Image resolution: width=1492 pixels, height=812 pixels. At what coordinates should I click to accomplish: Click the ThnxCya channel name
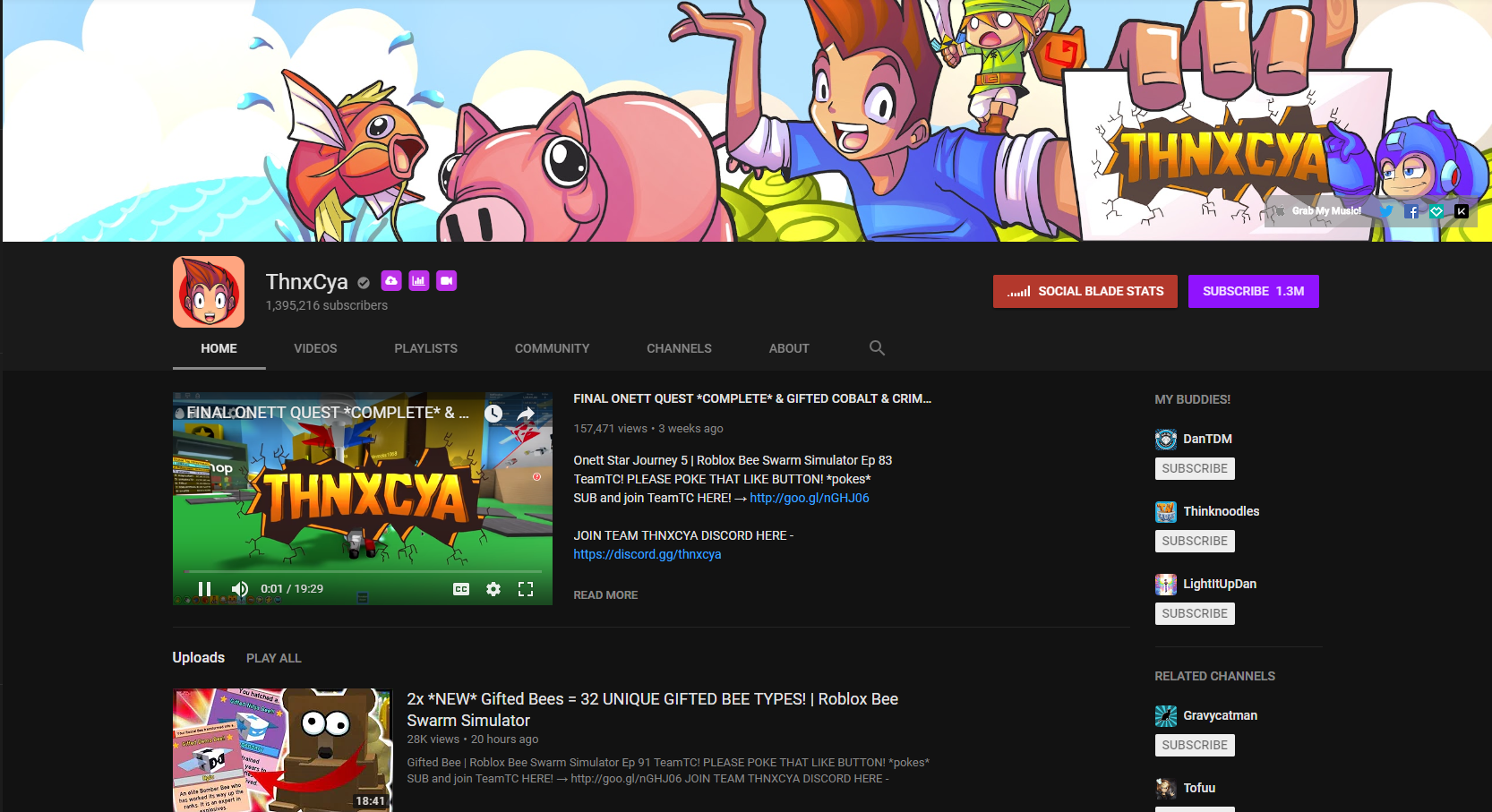(307, 282)
